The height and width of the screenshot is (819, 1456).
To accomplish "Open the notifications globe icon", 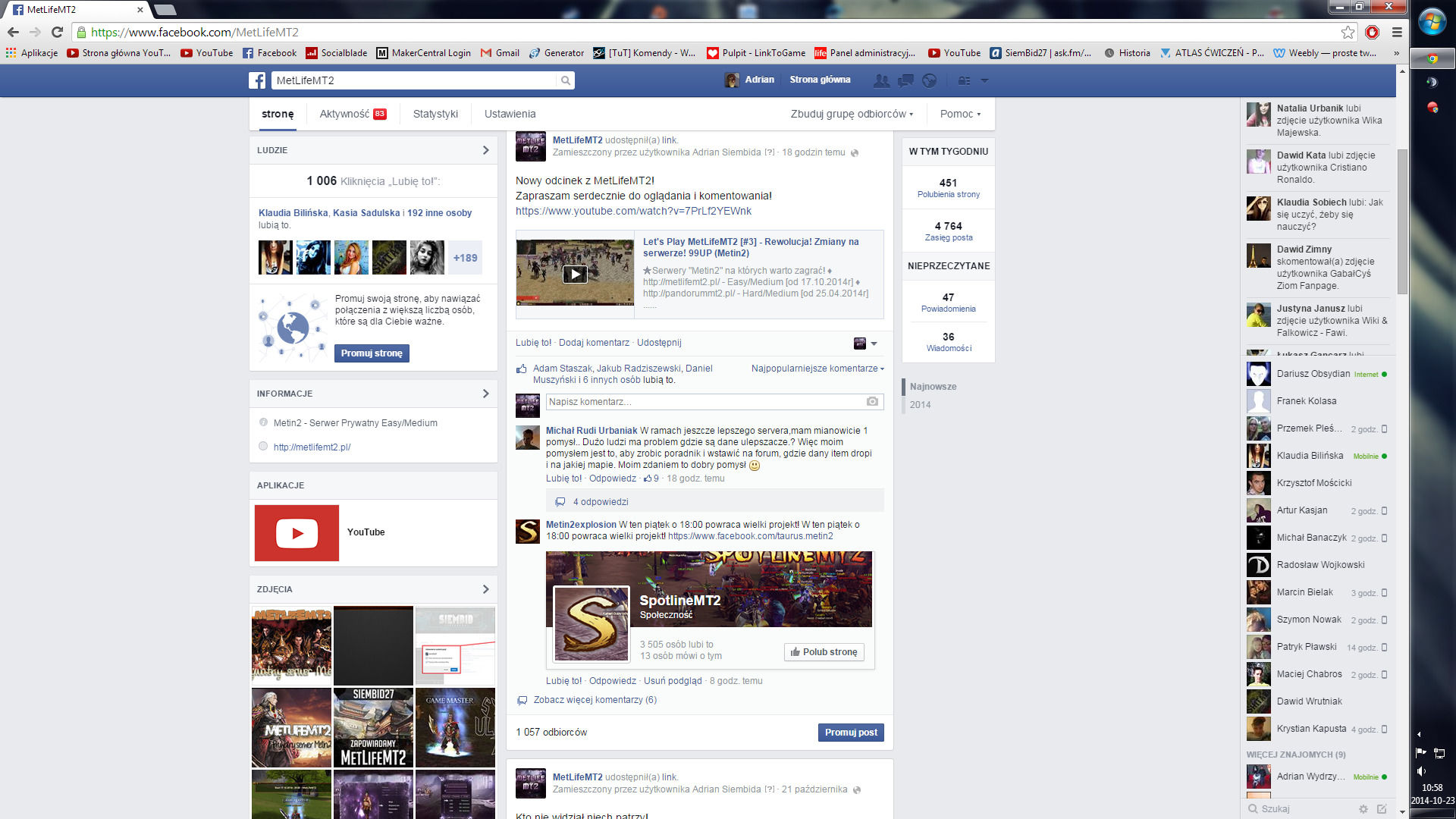I will [x=930, y=80].
